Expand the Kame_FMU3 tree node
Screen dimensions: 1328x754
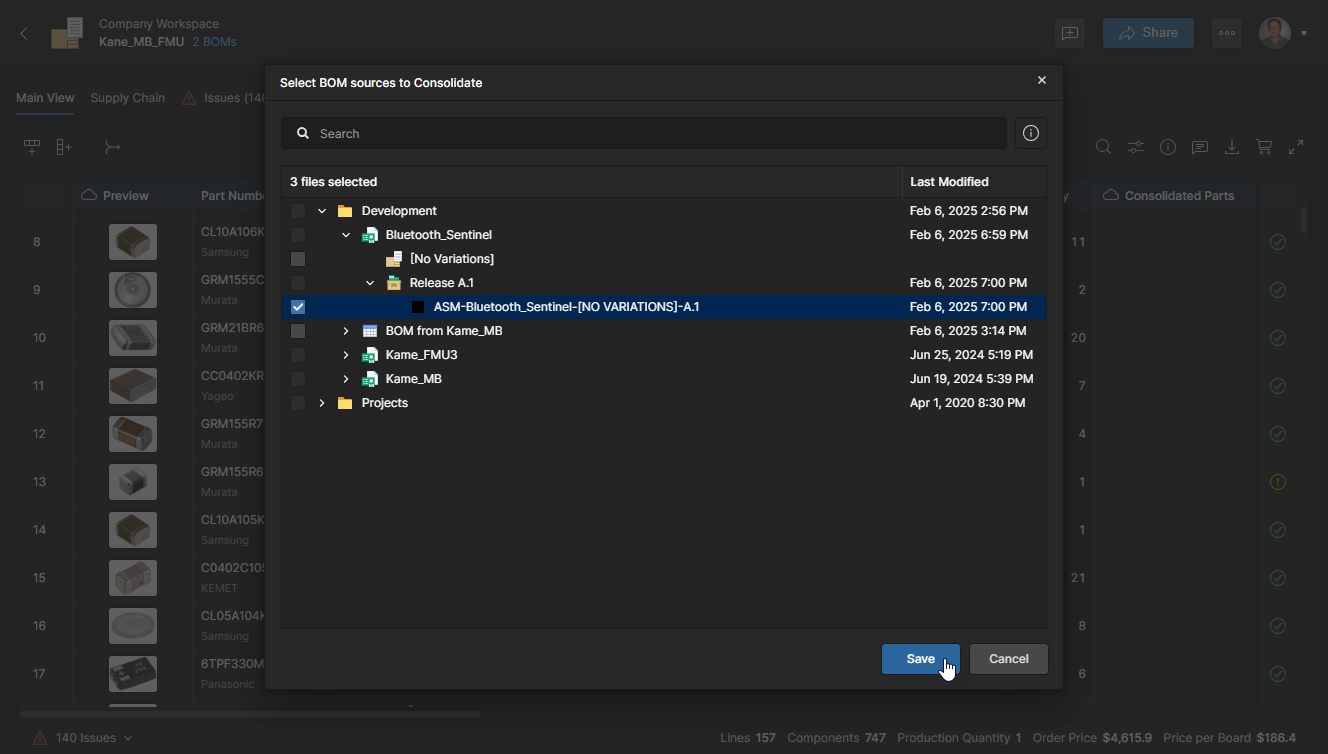346,355
